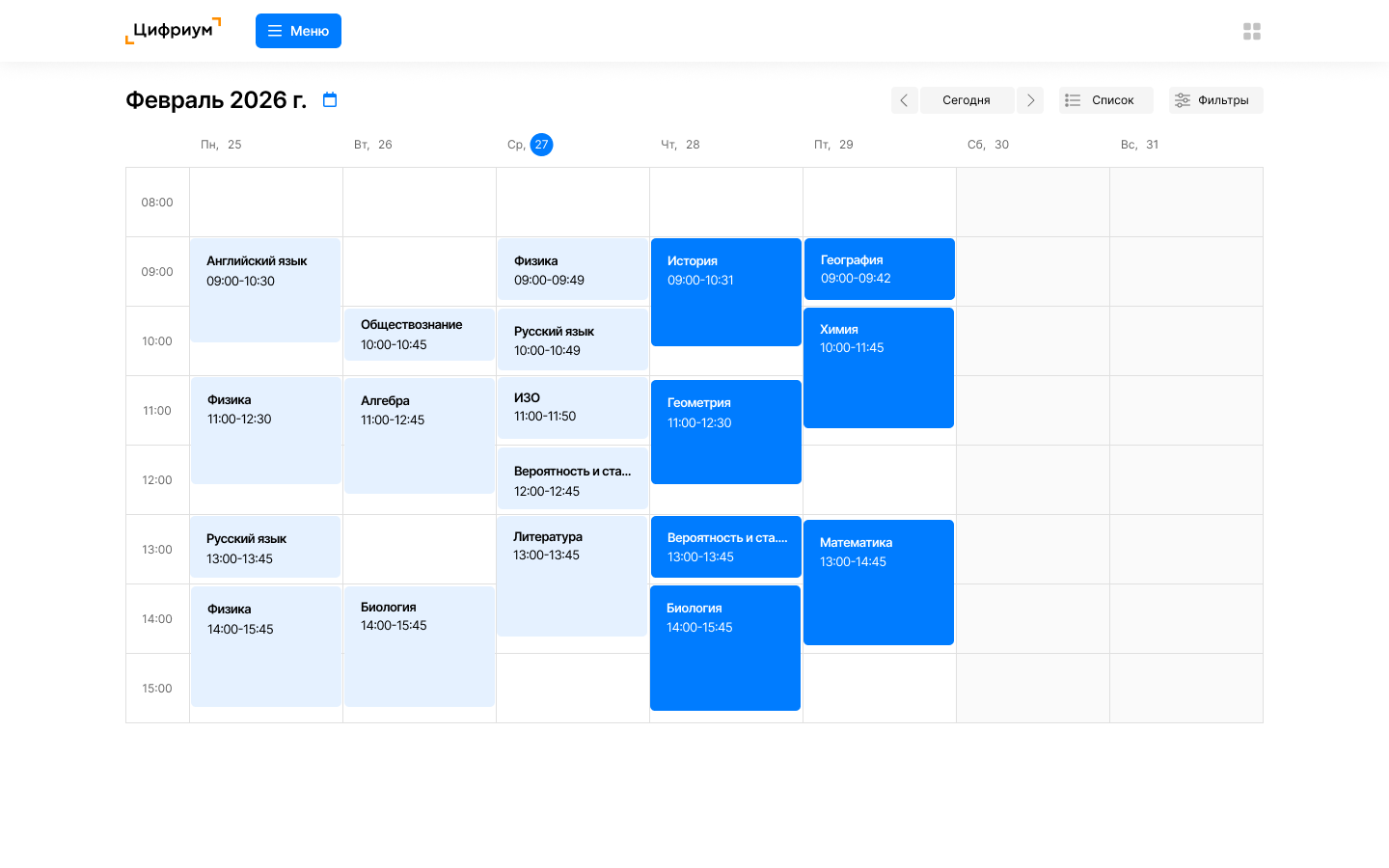Select Wednesday 27 day header
Viewport: 1389px width, 868px height.
(x=541, y=145)
